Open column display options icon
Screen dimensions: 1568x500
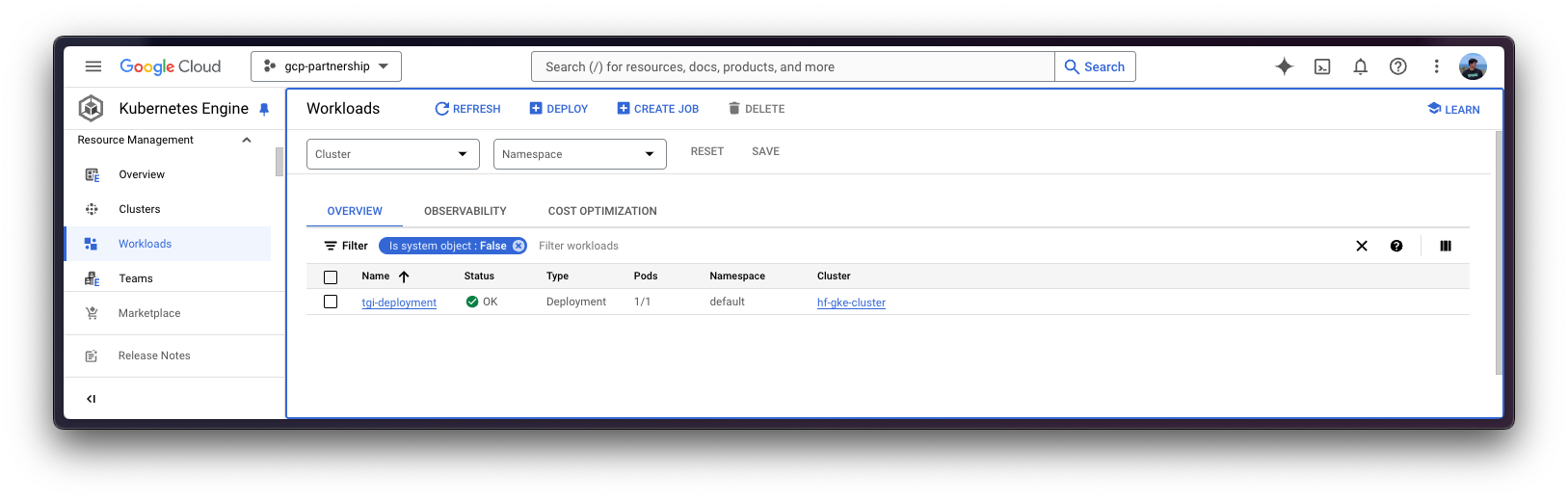[x=1446, y=246]
